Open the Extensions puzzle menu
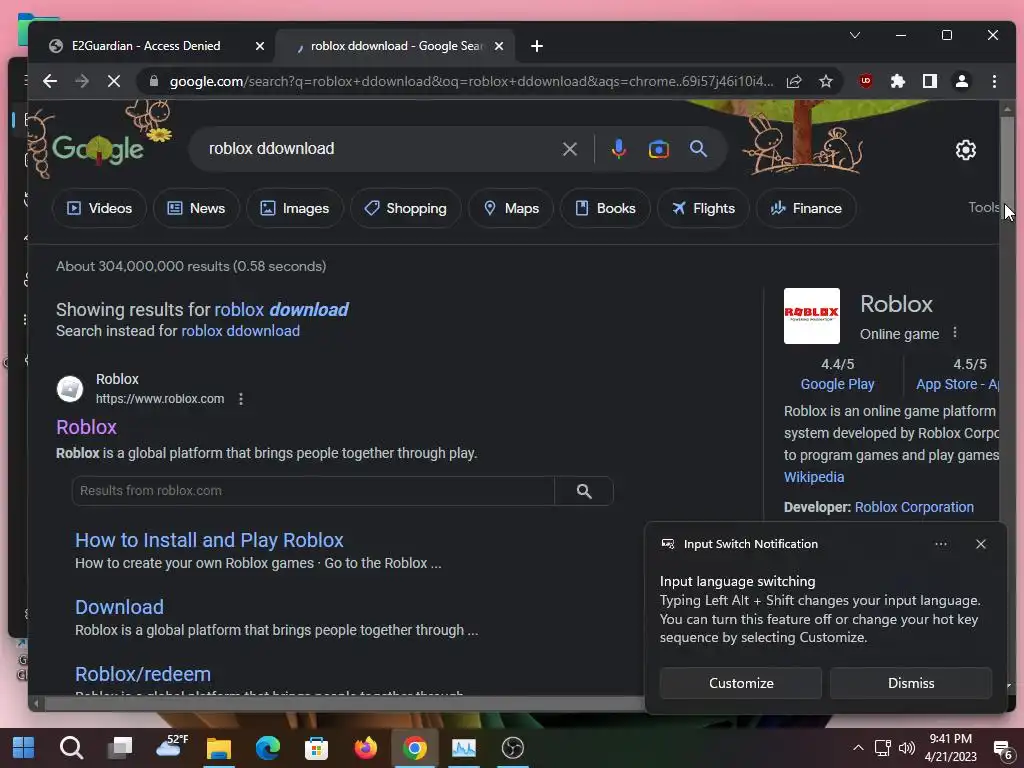This screenshot has width=1024, height=768. (898, 82)
